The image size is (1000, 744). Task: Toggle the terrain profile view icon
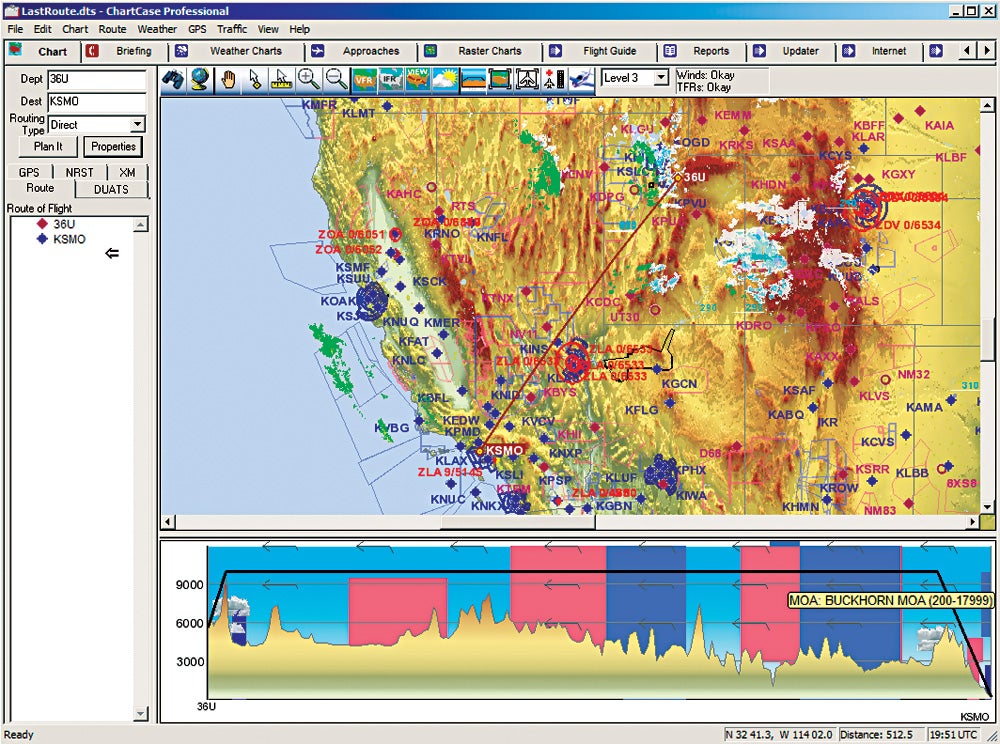click(472, 79)
